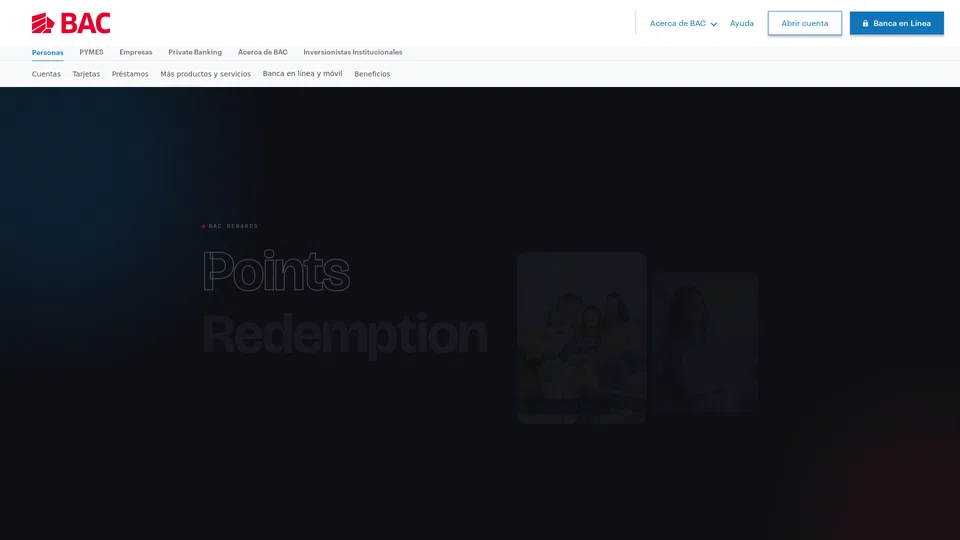Expand the Acerca de BAC chevron
This screenshot has width=960, height=540.
coord(713,24)
